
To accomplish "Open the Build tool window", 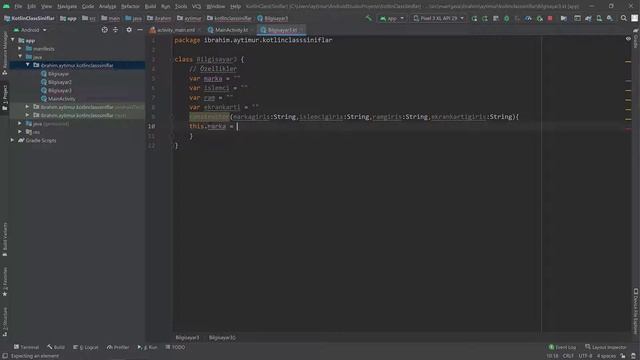I will (x=56, y=347).
